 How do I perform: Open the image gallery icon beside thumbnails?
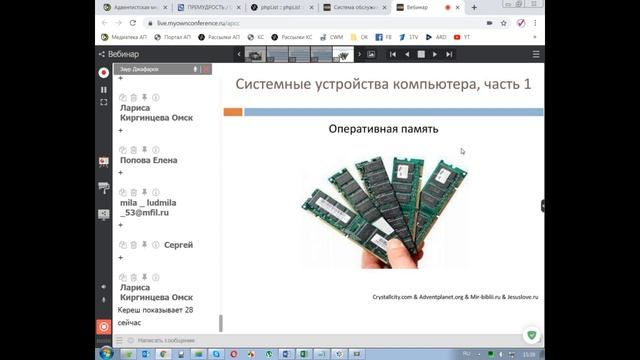[x=371, y=54]
